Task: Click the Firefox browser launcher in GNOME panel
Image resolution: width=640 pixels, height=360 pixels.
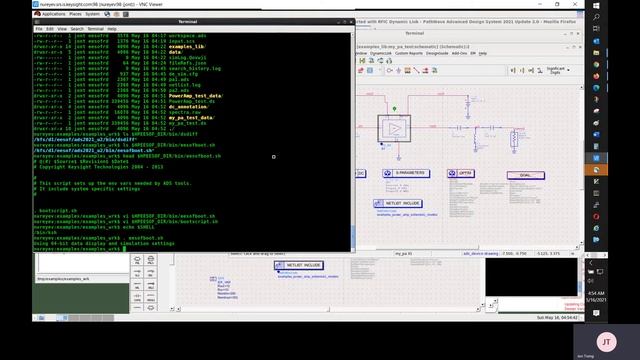Action: point(107,14)
